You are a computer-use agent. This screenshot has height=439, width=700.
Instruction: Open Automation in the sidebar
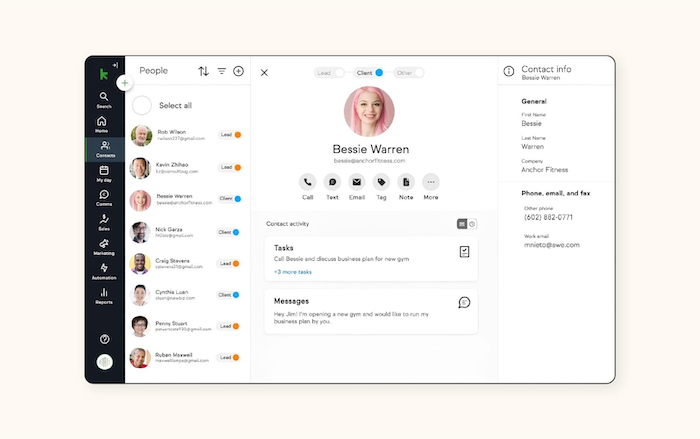click(104, 270)
